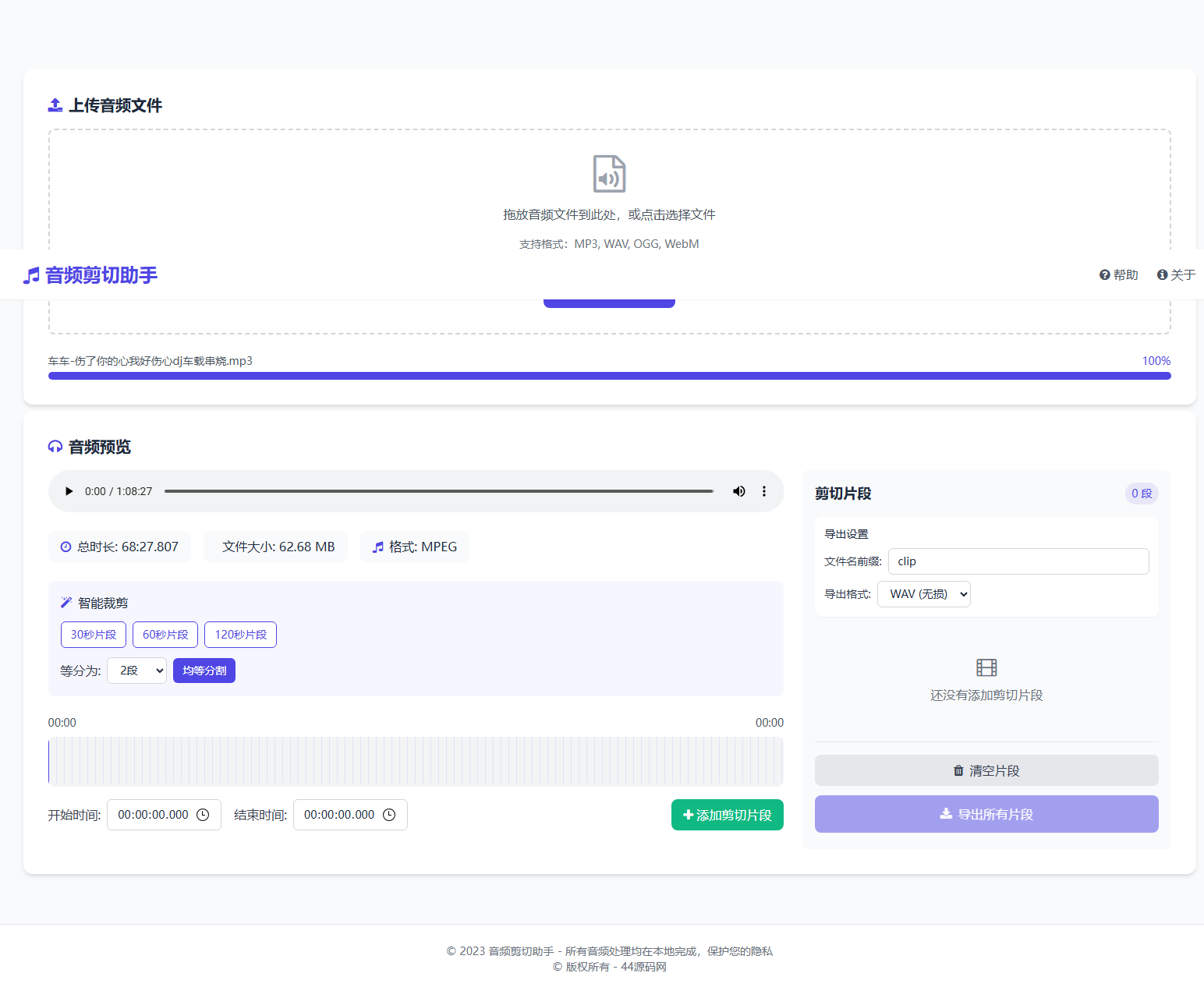Select the 60秒片段 preset
This screenshot has height=991, width=1204.
(x=165, y=635)
